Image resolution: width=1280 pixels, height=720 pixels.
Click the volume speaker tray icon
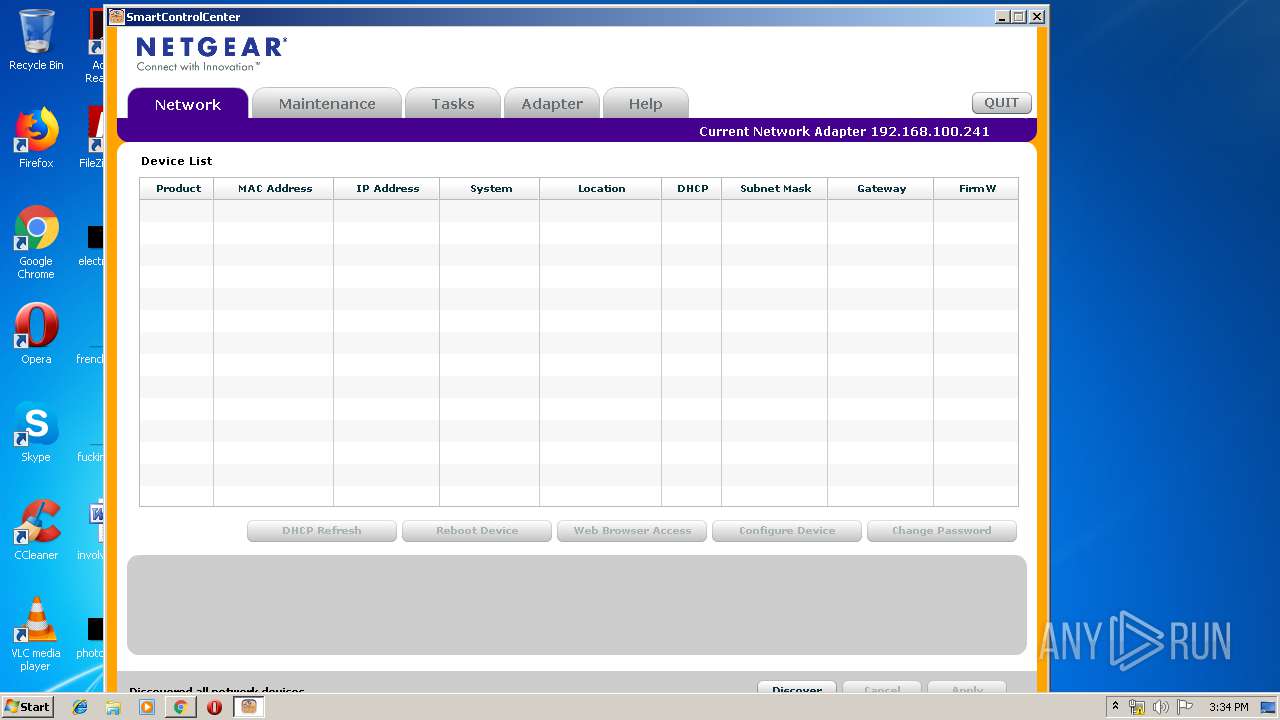[1161, 707]
